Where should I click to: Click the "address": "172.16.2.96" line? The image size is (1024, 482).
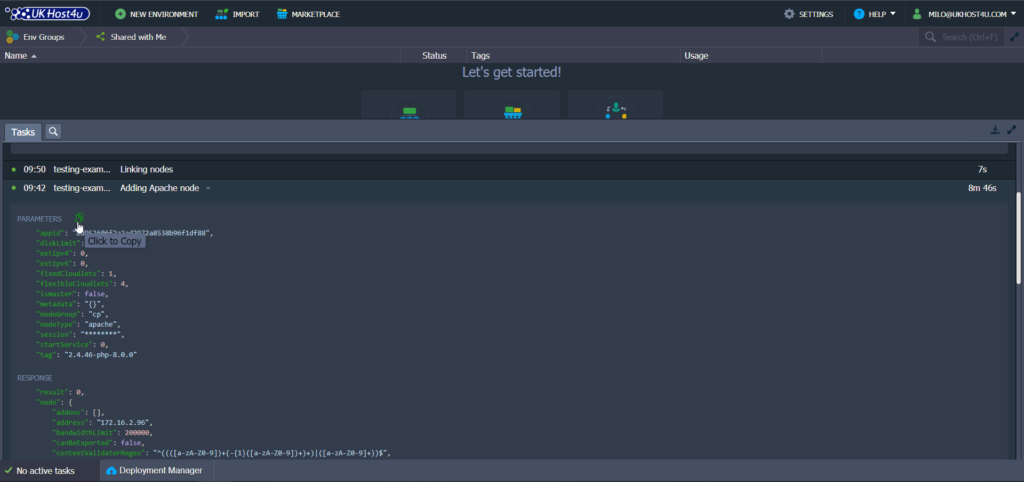click(x=103, y=423)
